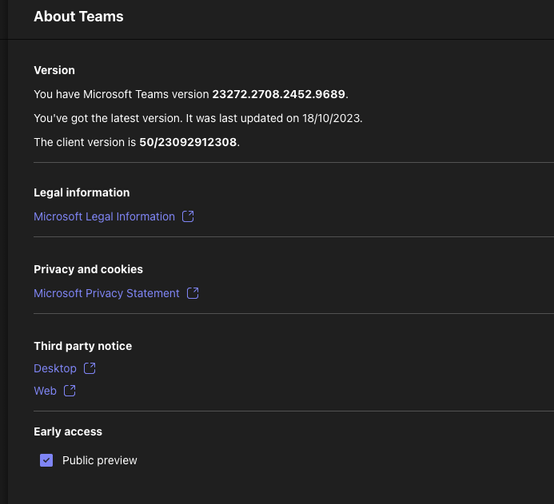The width and height of the screenshot is (554, 504).
Task: Click the Privacy and cookies heading
Action: click(x=88, y=269)
